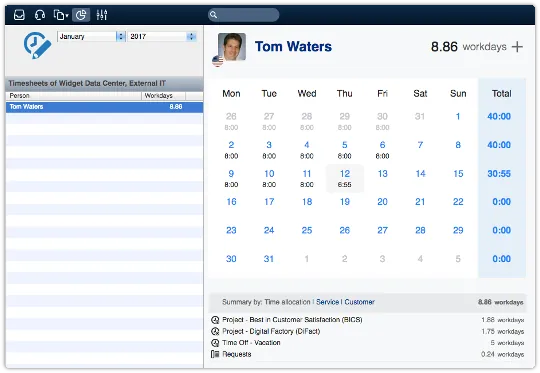Select summary by Time allocation
The width and height of the screenshot is (540, 373).
287,302
